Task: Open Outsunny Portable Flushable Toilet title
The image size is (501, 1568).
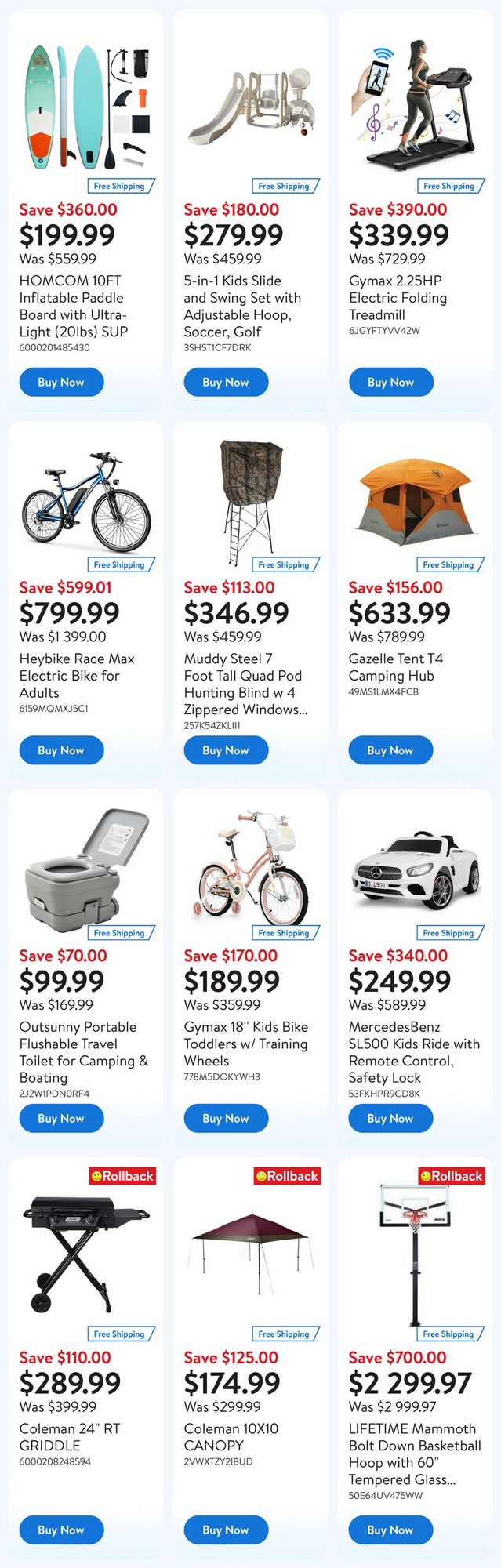Action: pos(83,1052)
